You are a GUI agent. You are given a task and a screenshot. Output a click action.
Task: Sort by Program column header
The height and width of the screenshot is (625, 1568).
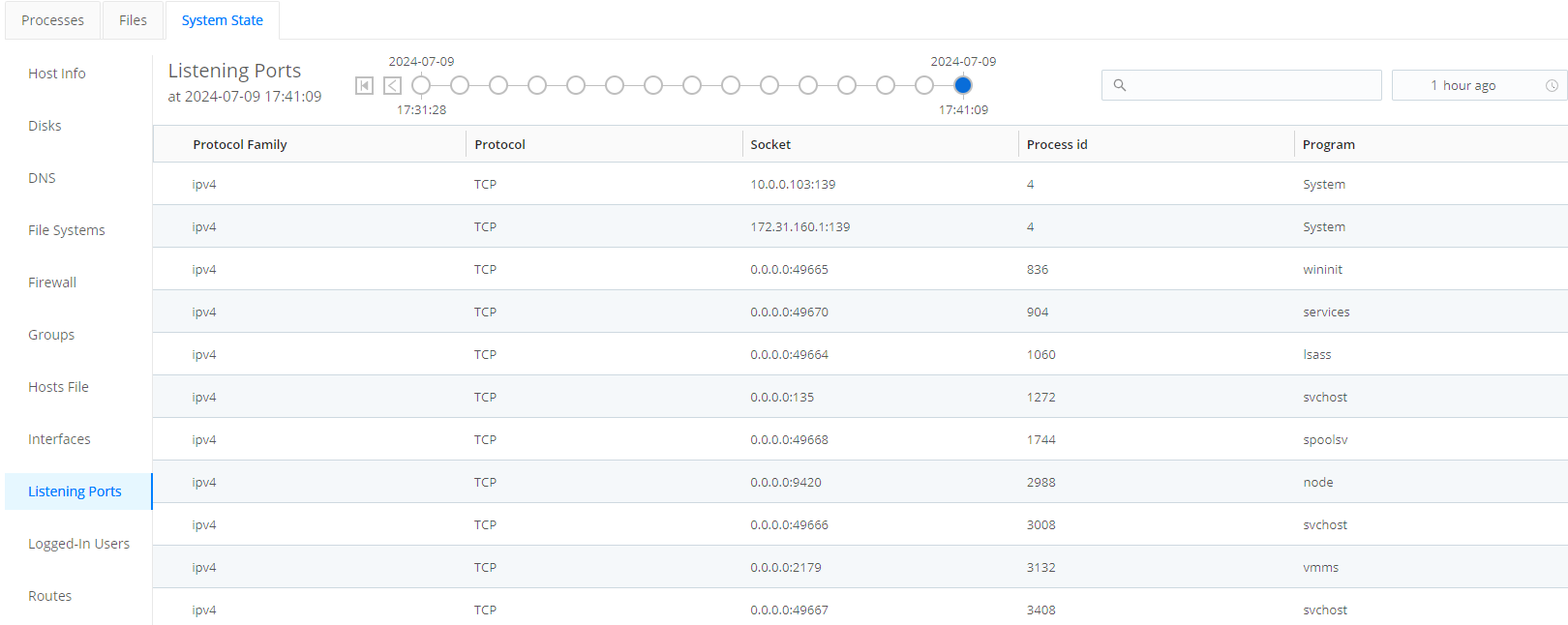point(1329,144)
